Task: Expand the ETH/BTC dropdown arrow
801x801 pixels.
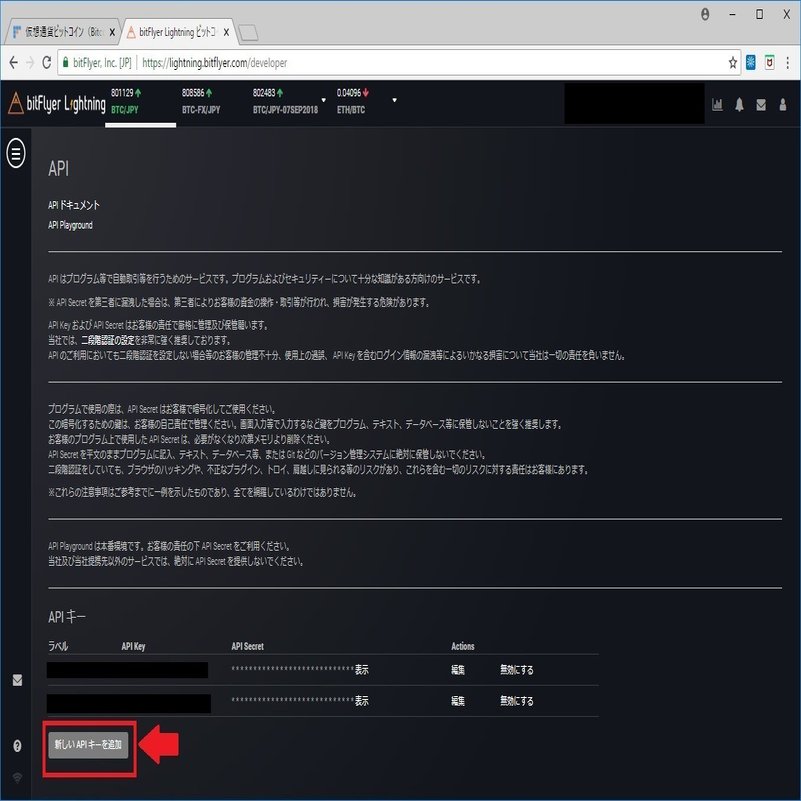Action: click(394, 100)
